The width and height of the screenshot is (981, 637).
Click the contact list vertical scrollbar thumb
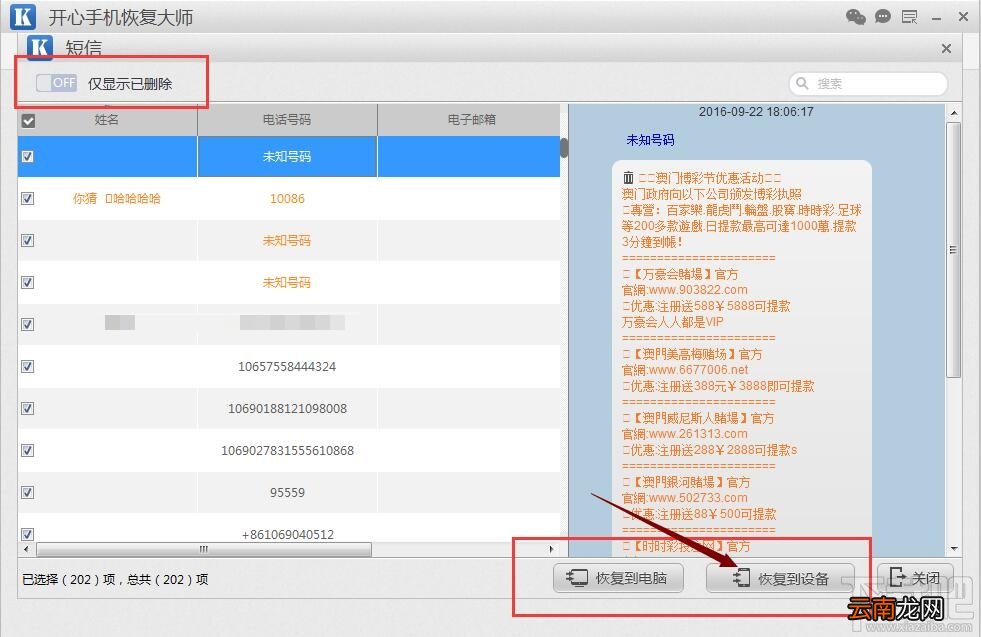tap(564, 148)
